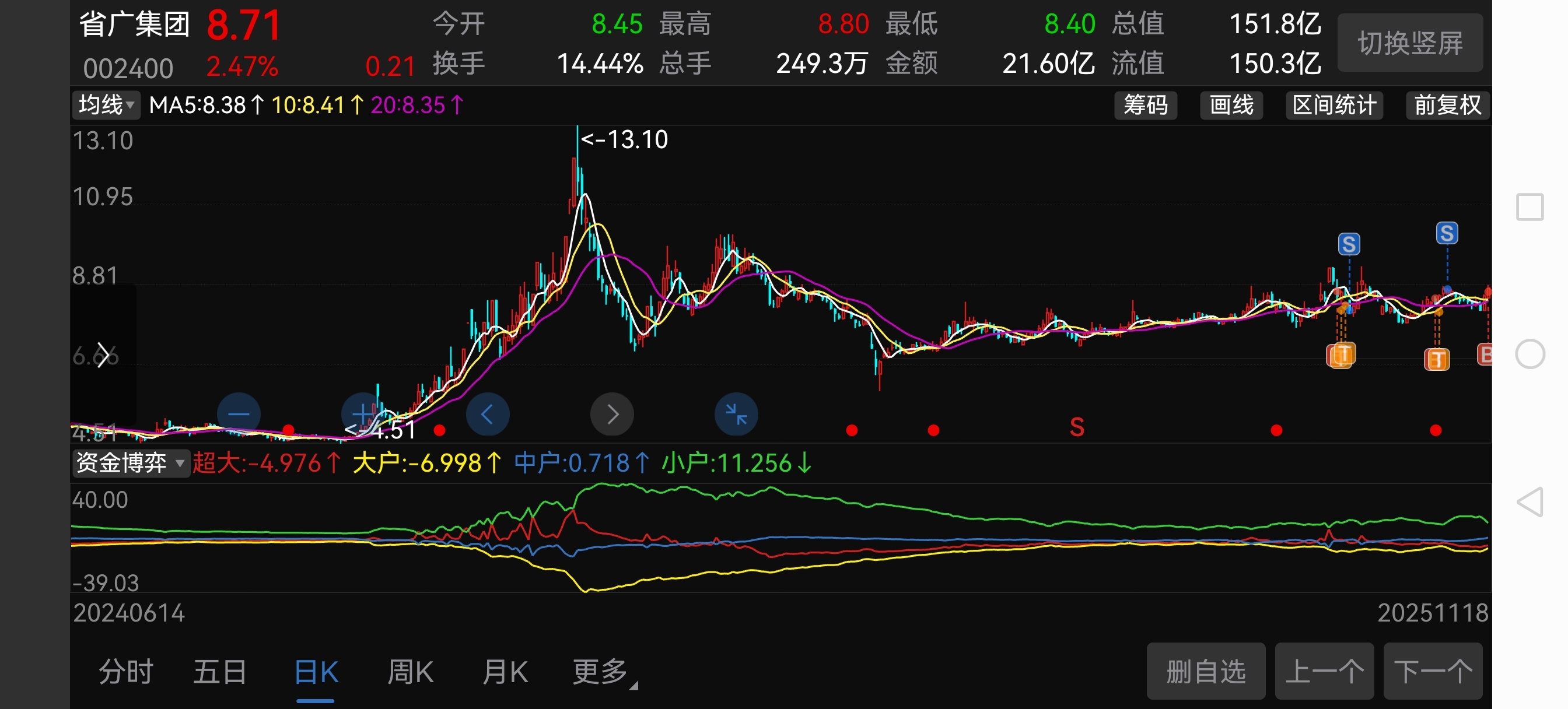Tap the collapse arrows circle button

pyautogui.click(x=736, y=415)
